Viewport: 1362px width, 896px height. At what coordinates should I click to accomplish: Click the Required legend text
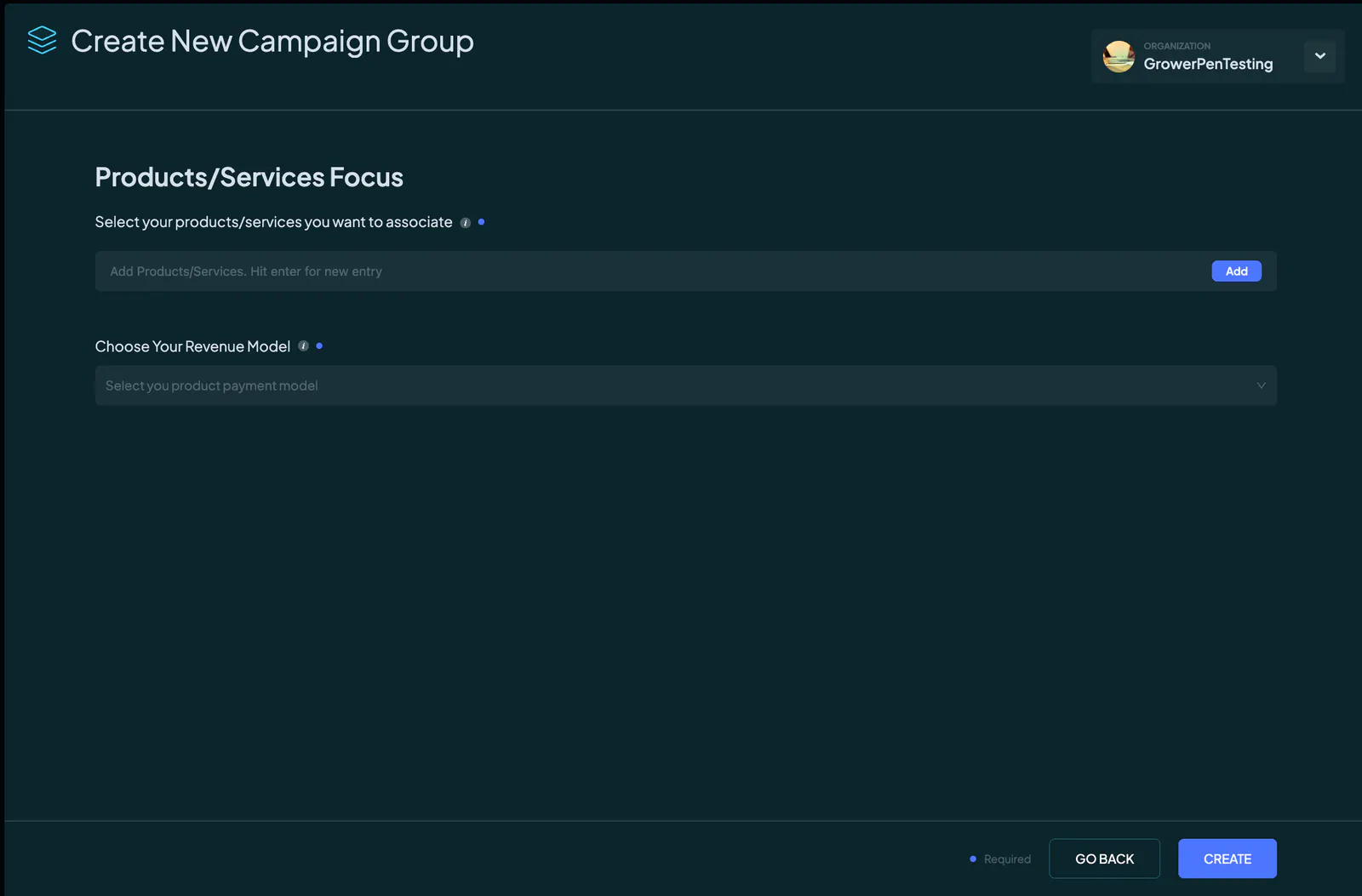pyautogui.click(x=1007, y=859)
